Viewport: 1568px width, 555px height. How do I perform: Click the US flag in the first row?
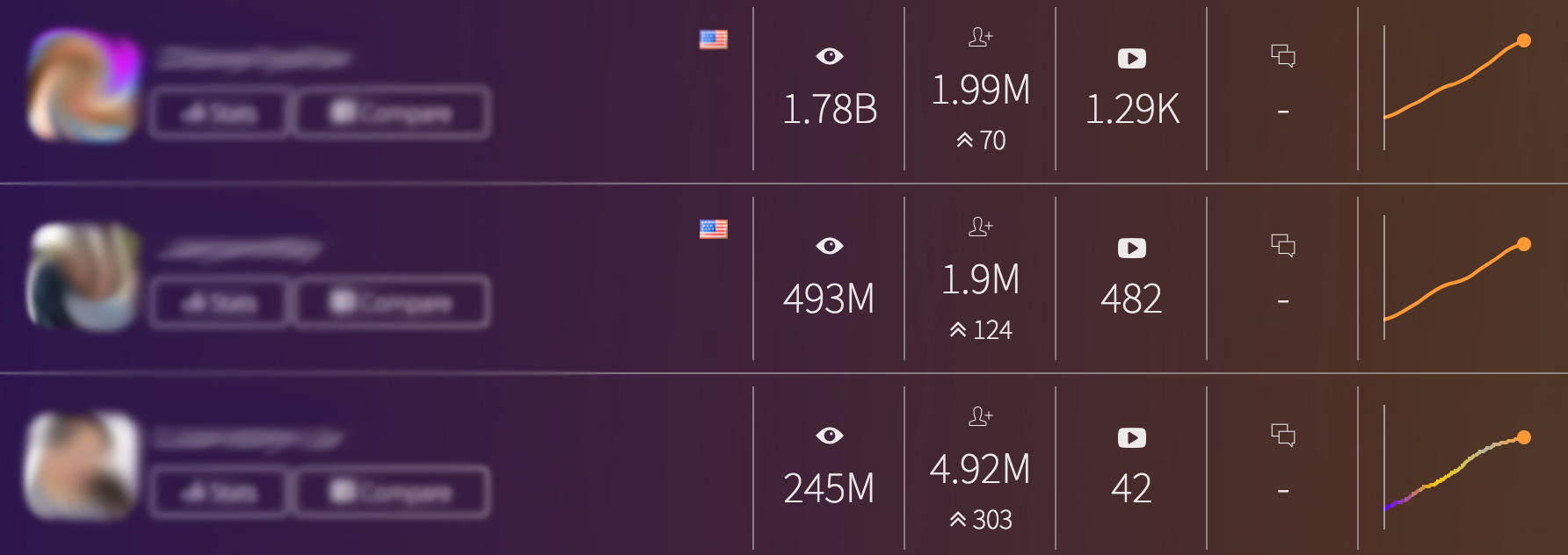pyautogui.click(x=713, y=40)
